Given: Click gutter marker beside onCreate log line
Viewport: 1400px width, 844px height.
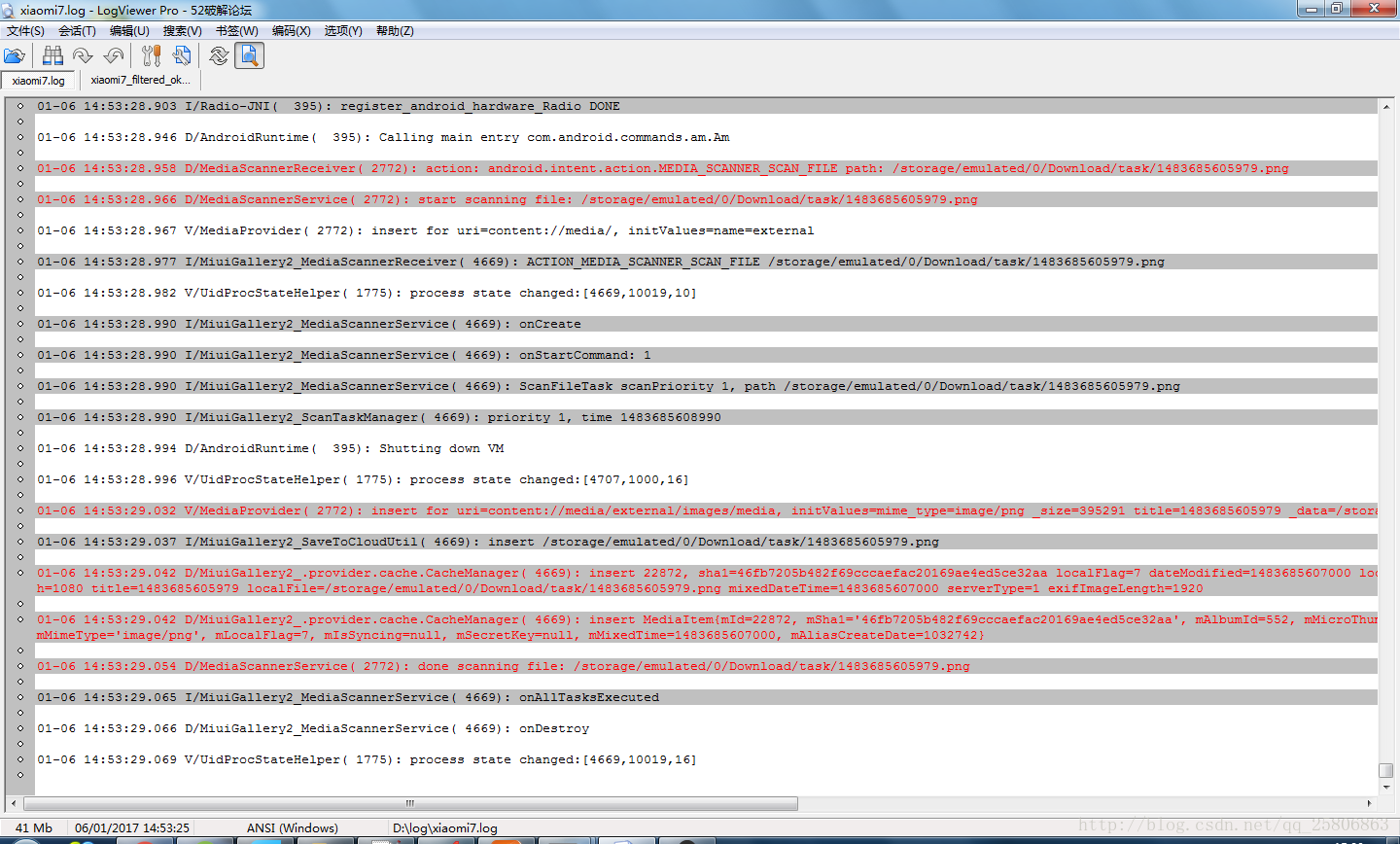Looking at the screenshot, I should [x=19, y=324].
